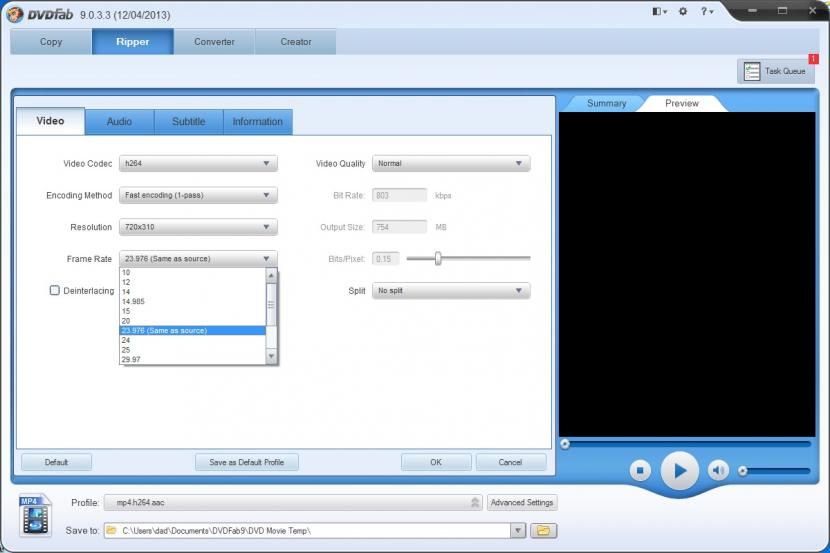The image size is (830, 553).
Task: Switch to the Audio tab
Action: coord(119,122)
